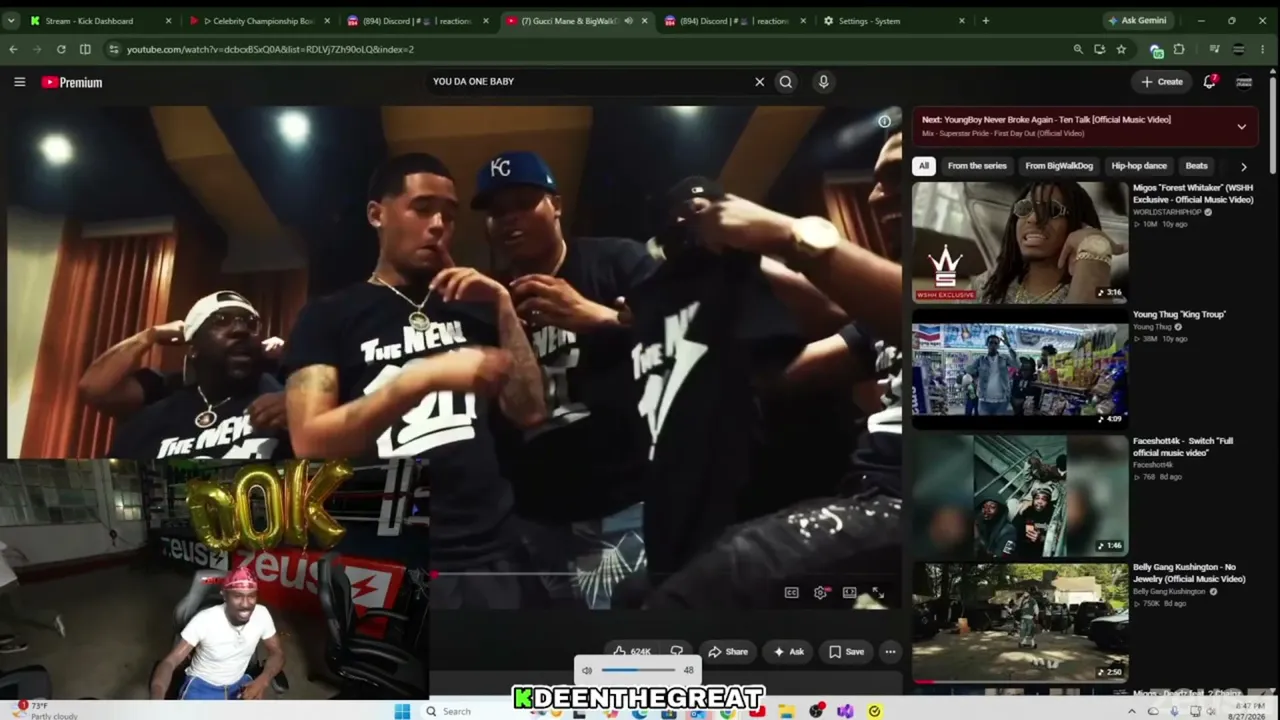Open the Migos "Forest Whitaker" title link
The image size is (1280, 720).
click(x=1193, y=193)
